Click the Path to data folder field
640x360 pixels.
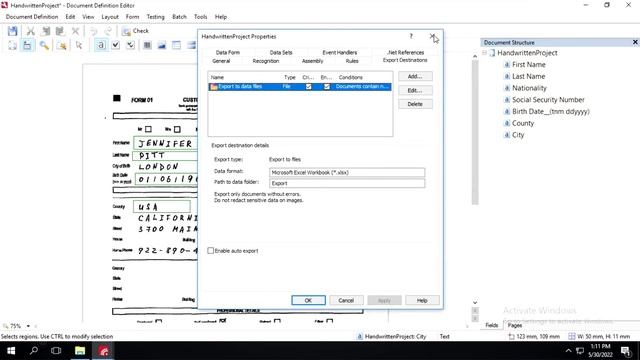tap(347, 183)
